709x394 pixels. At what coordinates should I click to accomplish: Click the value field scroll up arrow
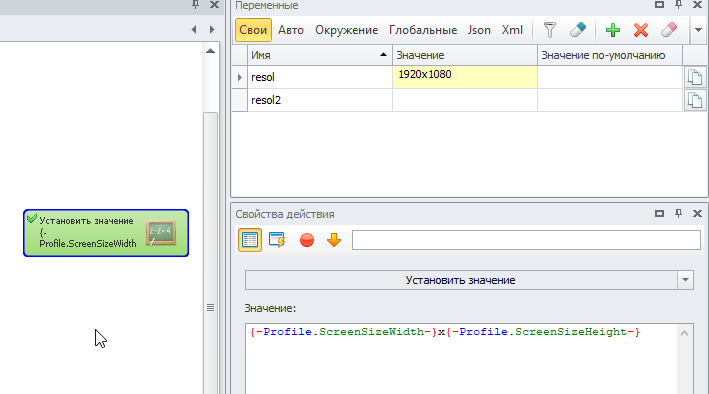[685, 333]
